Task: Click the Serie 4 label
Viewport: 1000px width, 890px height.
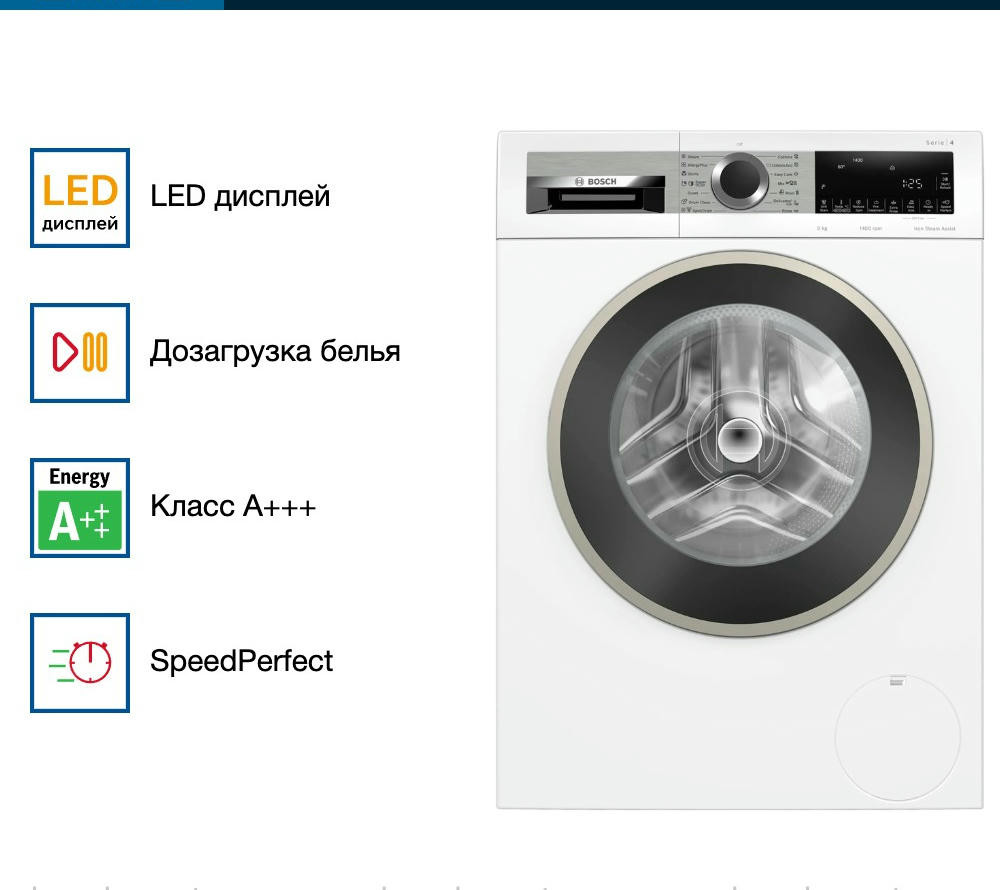Action: tap(939, 142)
